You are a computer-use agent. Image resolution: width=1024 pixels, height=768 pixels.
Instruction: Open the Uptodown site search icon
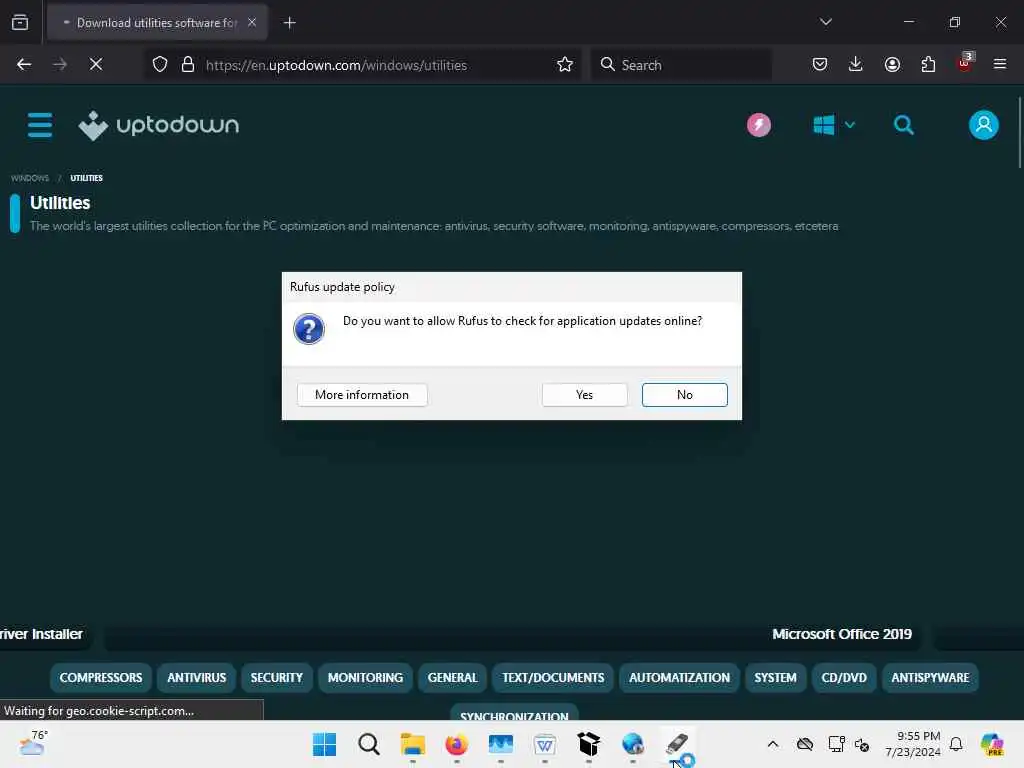[x=904, y=125]
